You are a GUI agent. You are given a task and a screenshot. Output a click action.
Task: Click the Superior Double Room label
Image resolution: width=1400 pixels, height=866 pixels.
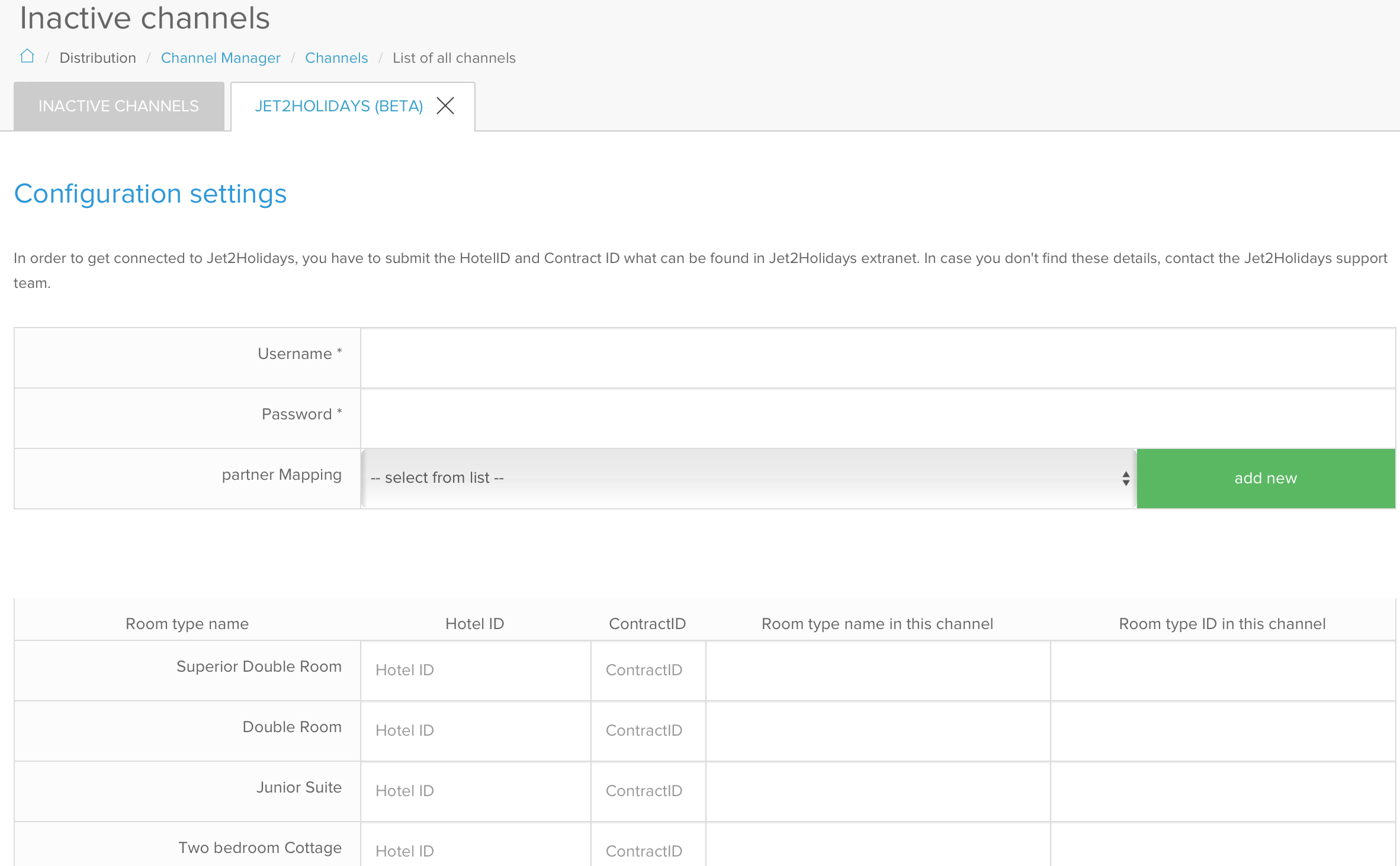[259, 666]
